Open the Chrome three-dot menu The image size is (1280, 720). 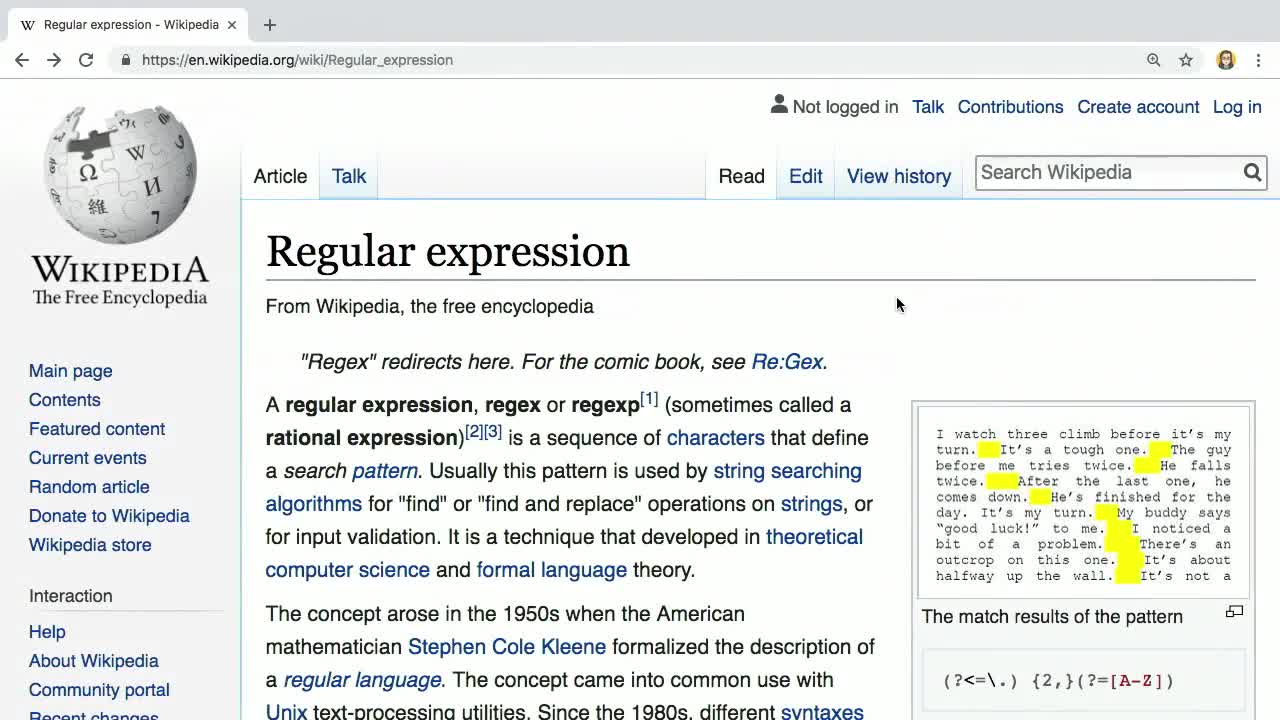click(1258, 60)
